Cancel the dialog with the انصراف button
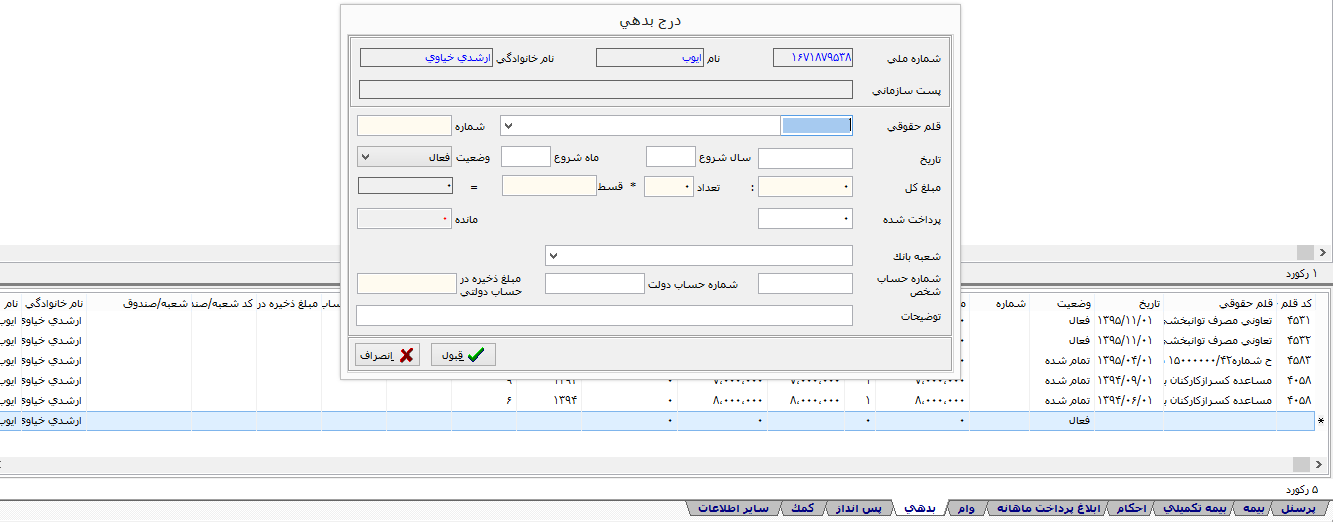Screen dimensions: 1334x522 point(388,355)
